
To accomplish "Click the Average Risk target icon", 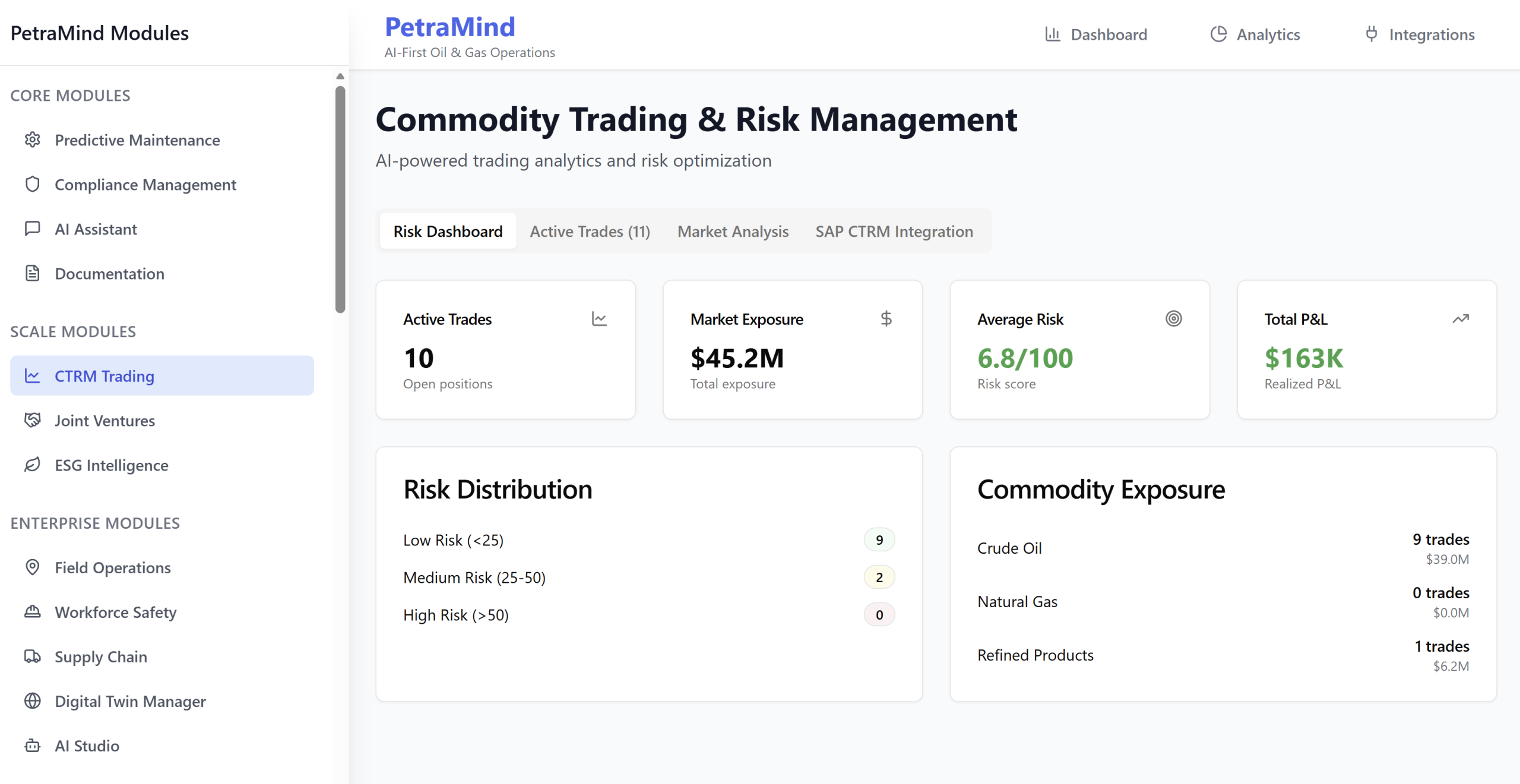I will tap(1173, 319).
